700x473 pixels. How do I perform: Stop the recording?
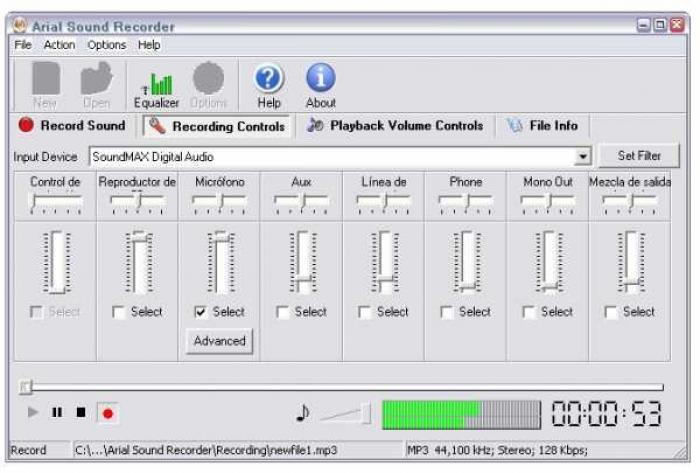[81, 412]
